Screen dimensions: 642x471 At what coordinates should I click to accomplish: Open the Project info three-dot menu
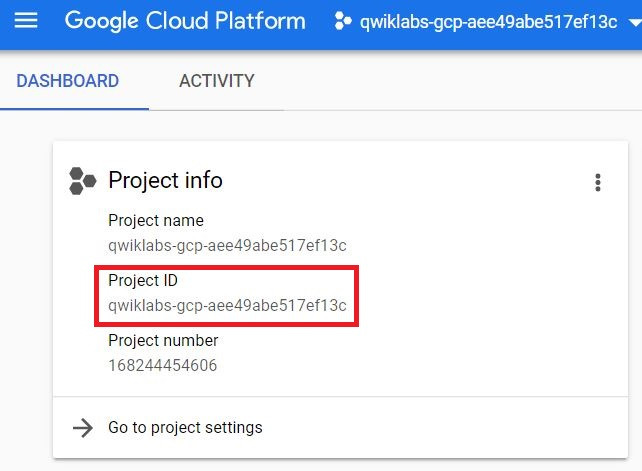[598, 182]
